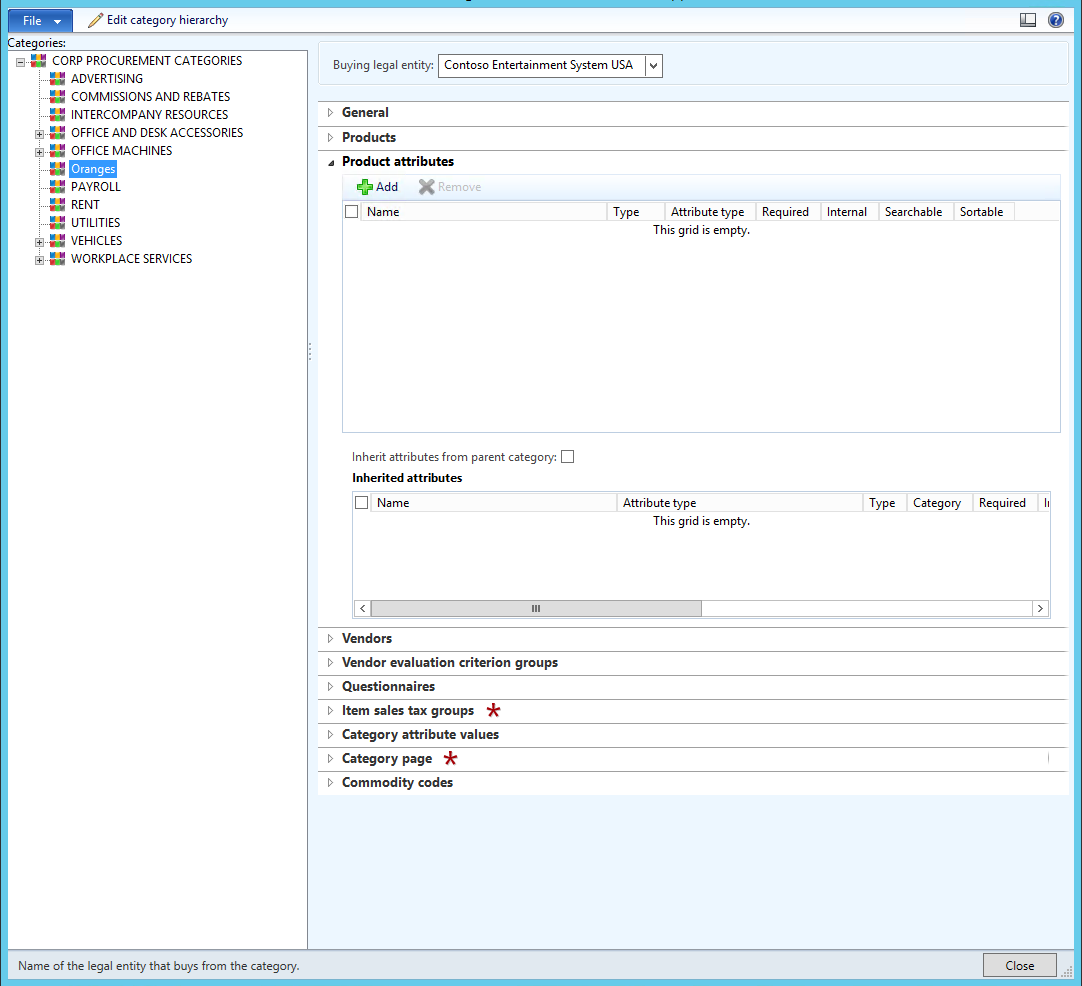
Task: Click the PAYROLL category icon
Action: [58, 186]
